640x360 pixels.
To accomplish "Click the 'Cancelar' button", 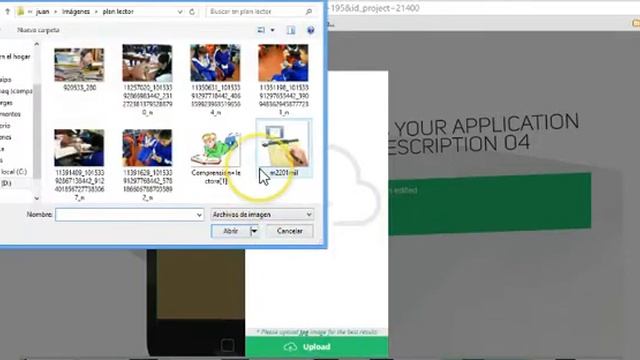I will click(290, 231).
